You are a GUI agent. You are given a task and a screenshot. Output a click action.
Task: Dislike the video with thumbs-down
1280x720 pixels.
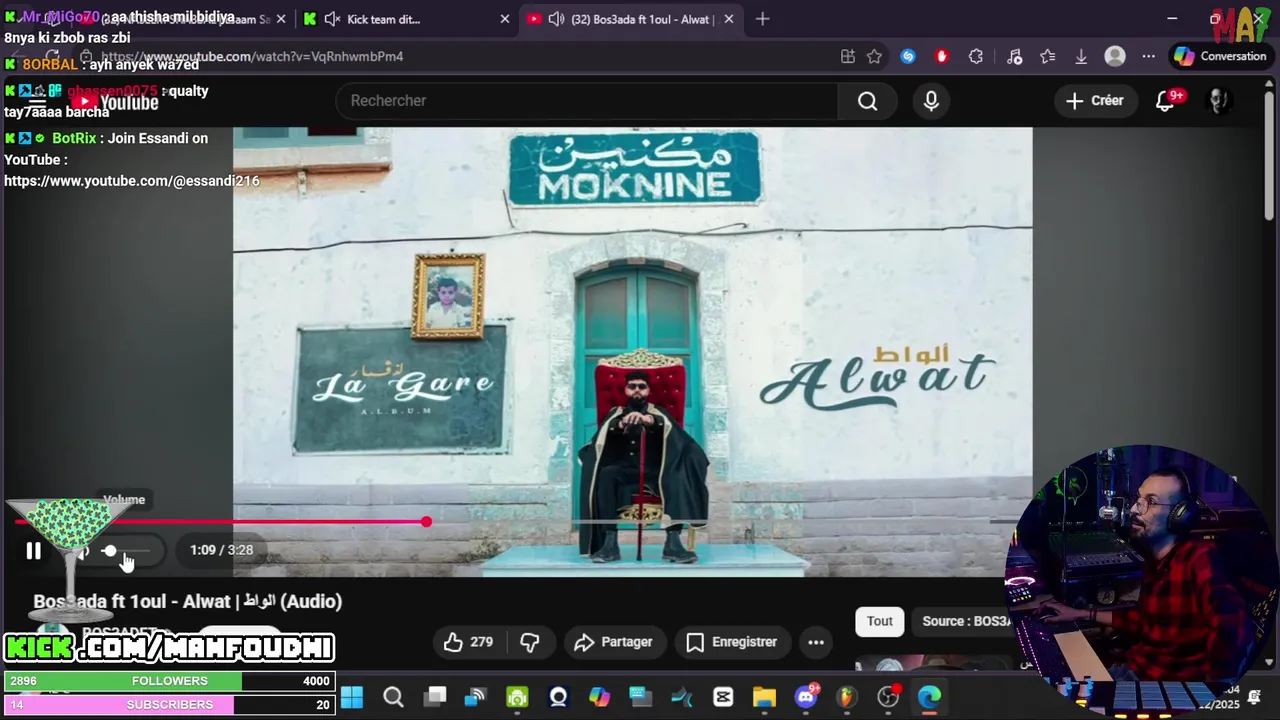click(x=530, y=642)
